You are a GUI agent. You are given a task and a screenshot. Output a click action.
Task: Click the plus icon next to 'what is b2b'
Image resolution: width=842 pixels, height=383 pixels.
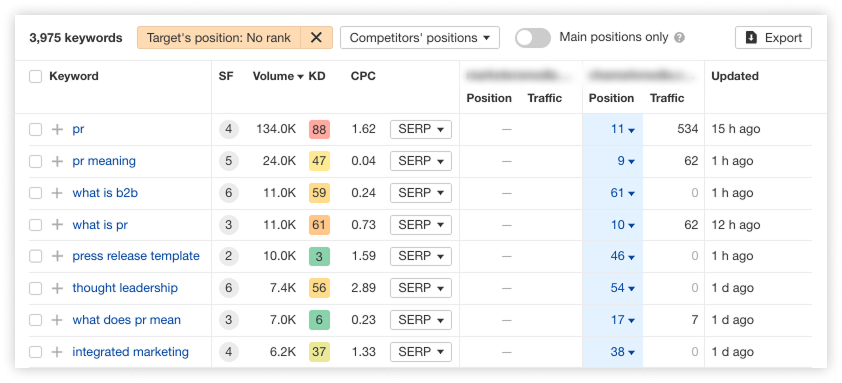tap(57, 193)
